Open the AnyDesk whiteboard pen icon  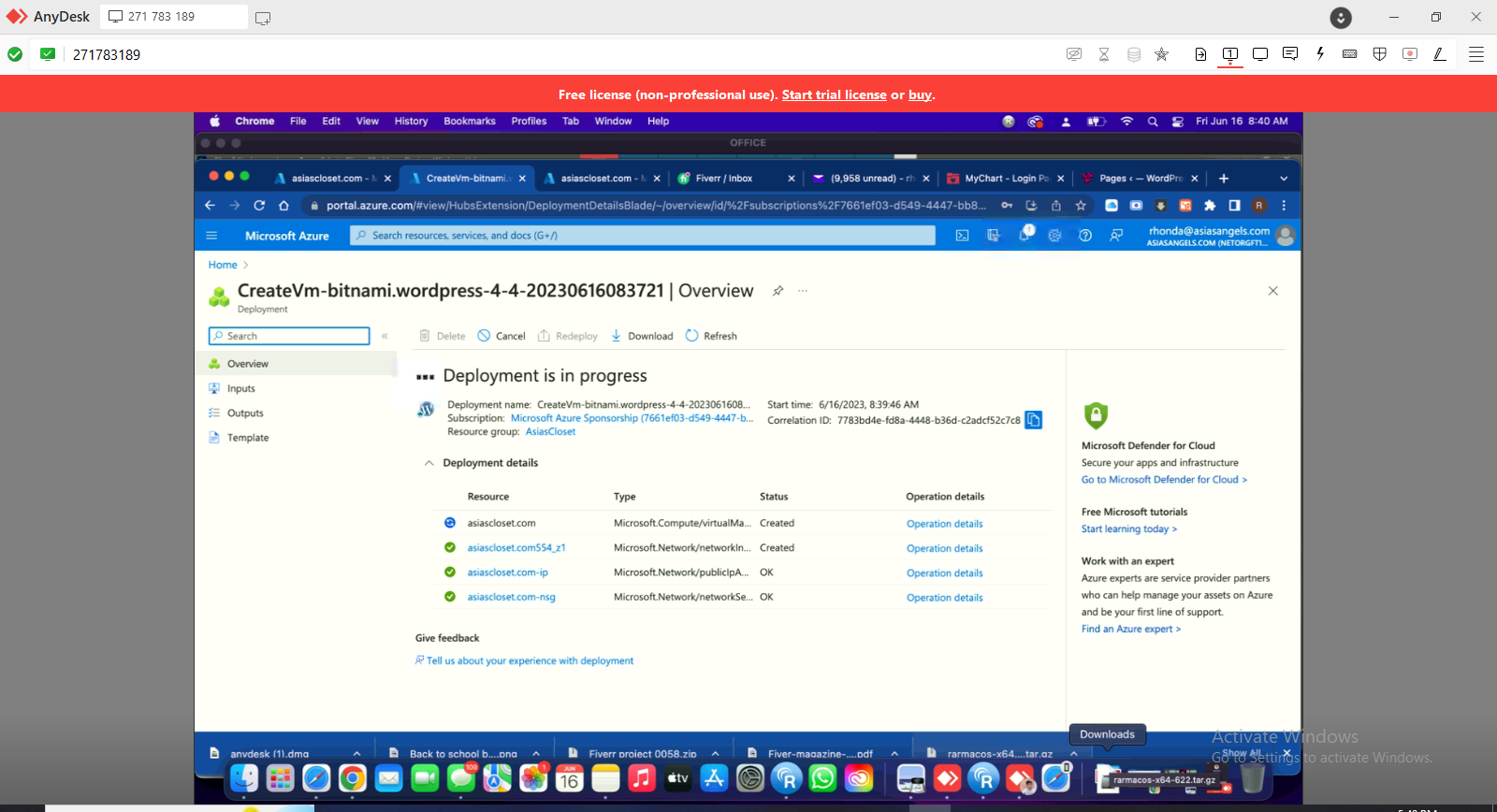tap(1440, 54)
